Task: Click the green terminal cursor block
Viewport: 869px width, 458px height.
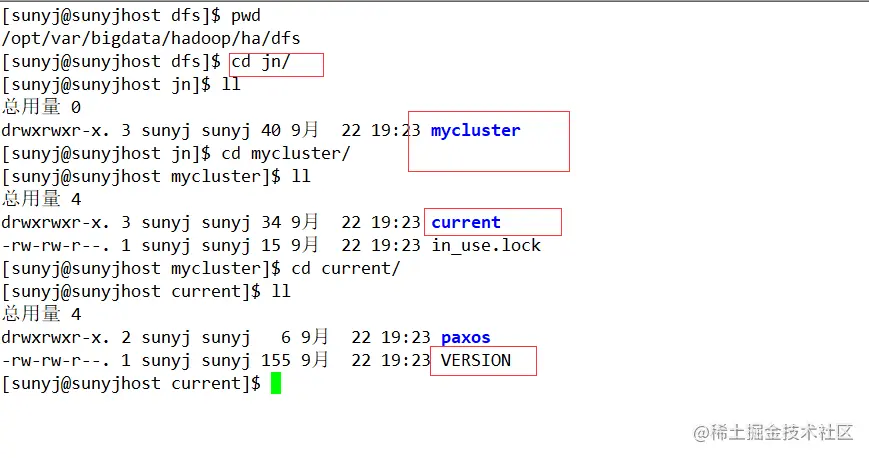Action: (276, 383)
